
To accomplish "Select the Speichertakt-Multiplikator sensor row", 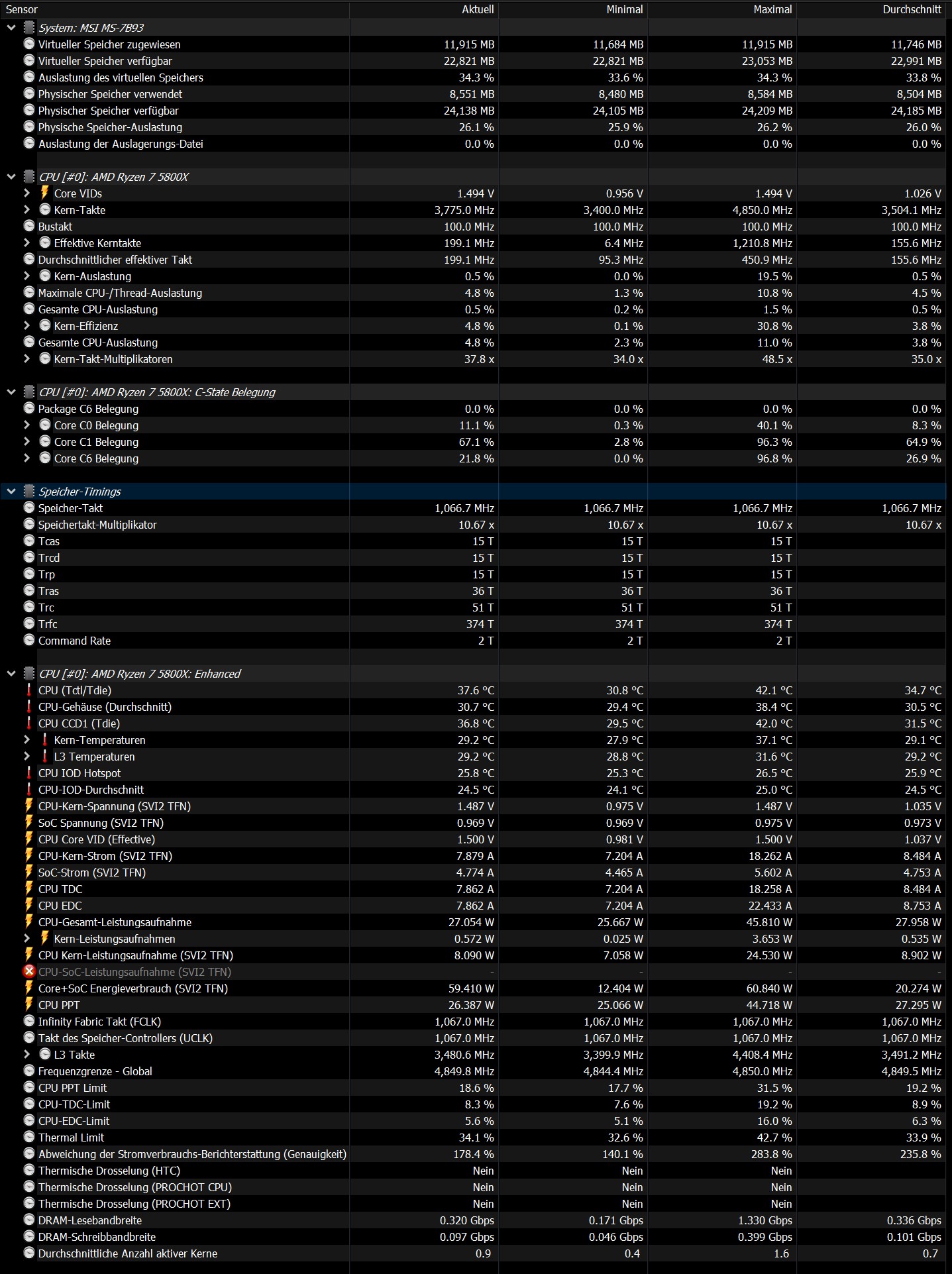I will (473, 525).
